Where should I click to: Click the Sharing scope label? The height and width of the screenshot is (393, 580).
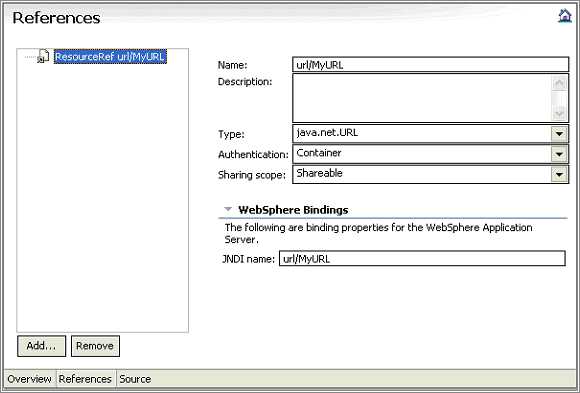coord(252,175)
